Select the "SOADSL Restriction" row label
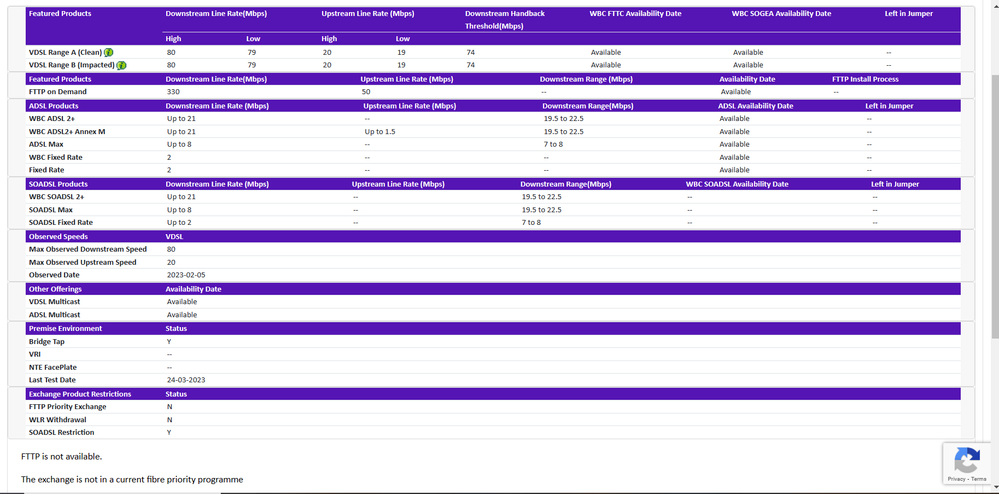999x494 pixels. [61, 432]
